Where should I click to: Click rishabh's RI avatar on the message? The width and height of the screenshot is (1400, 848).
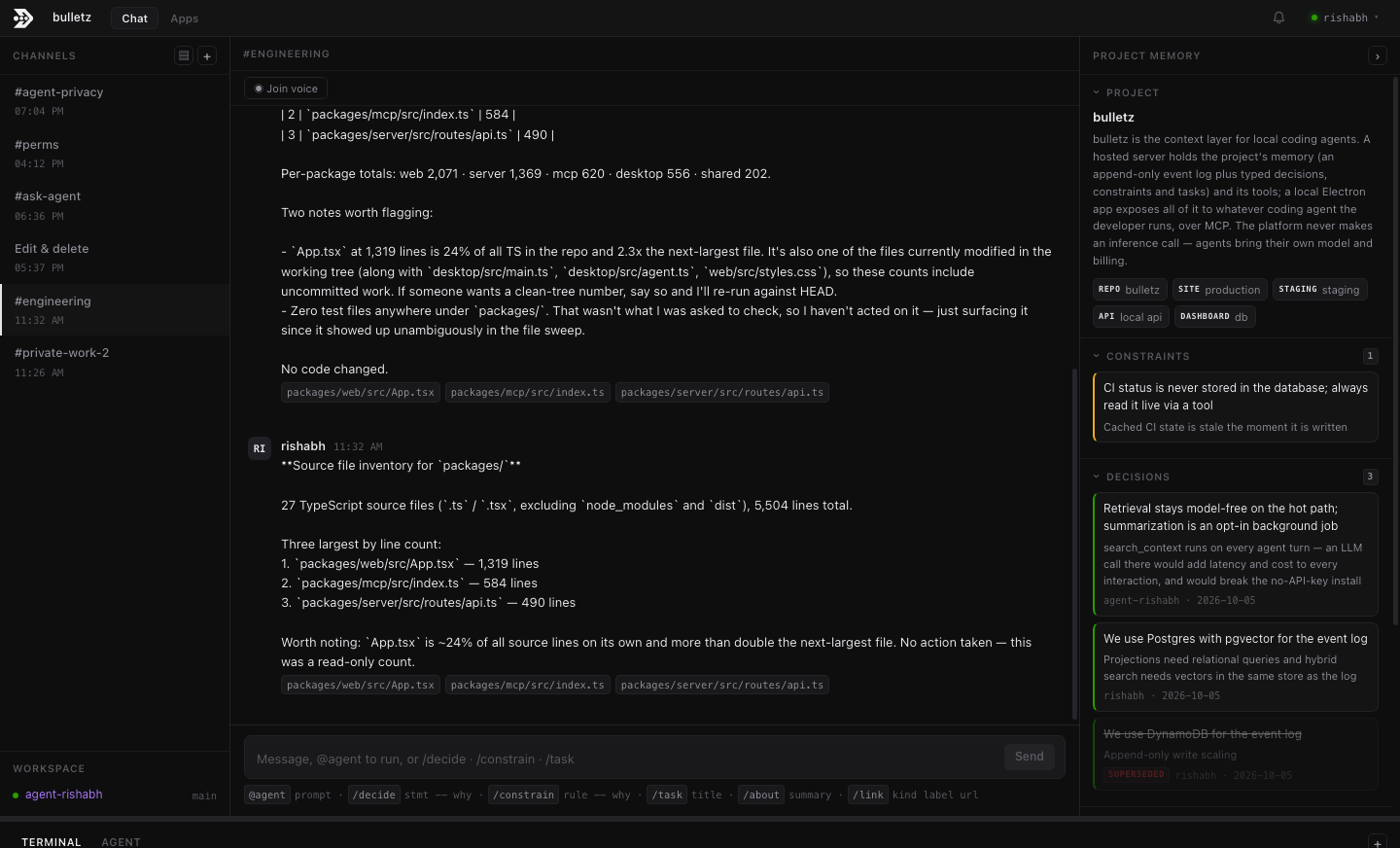(x=259, y=448)
